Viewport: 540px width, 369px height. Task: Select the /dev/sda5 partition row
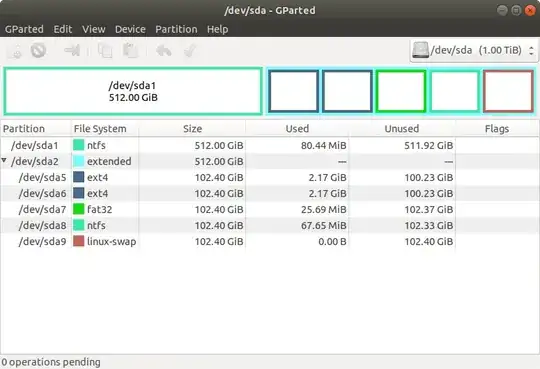(270, 177)
